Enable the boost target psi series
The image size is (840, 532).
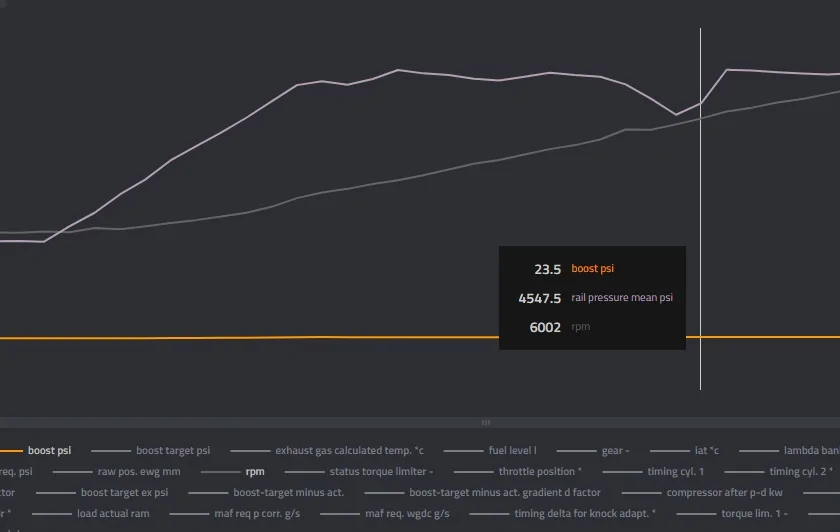[173, 451]
